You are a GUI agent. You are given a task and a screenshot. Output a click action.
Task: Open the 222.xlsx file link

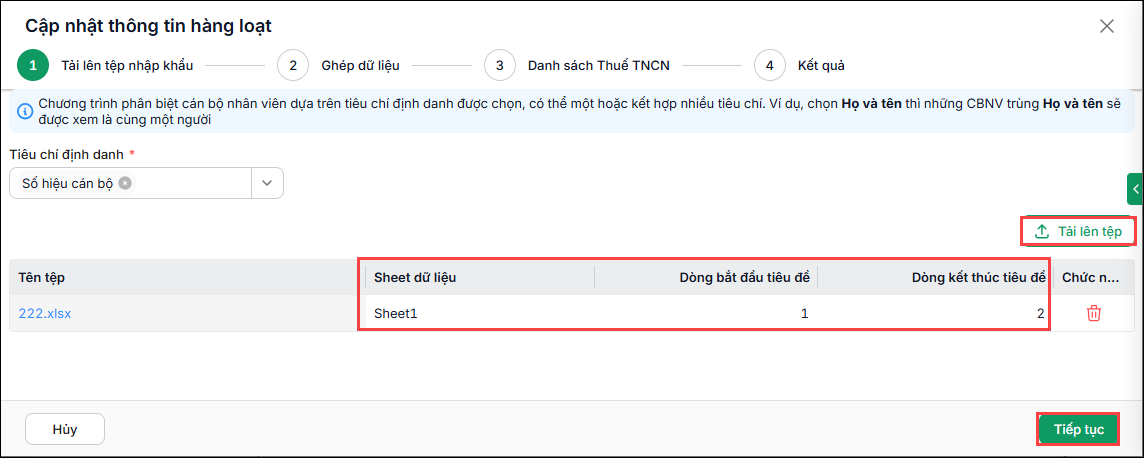[x=45, y=314]
